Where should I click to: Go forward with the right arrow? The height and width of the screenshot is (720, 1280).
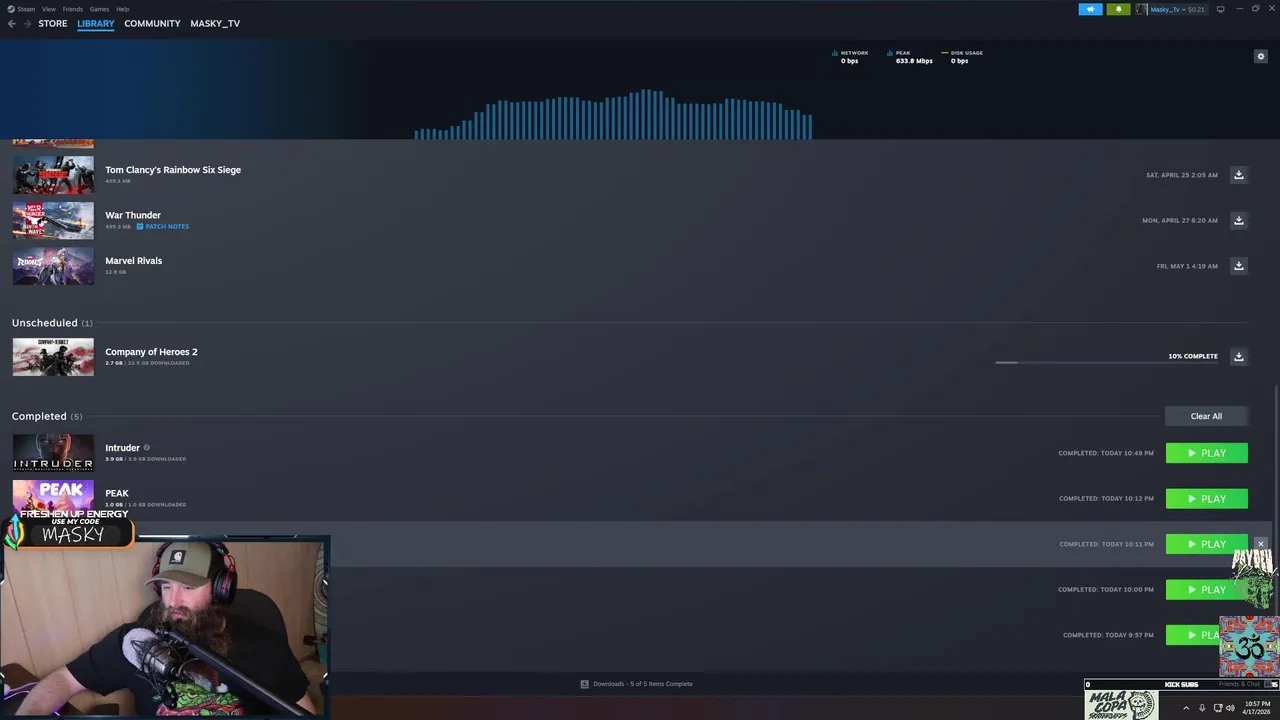[x=28, y=23]
